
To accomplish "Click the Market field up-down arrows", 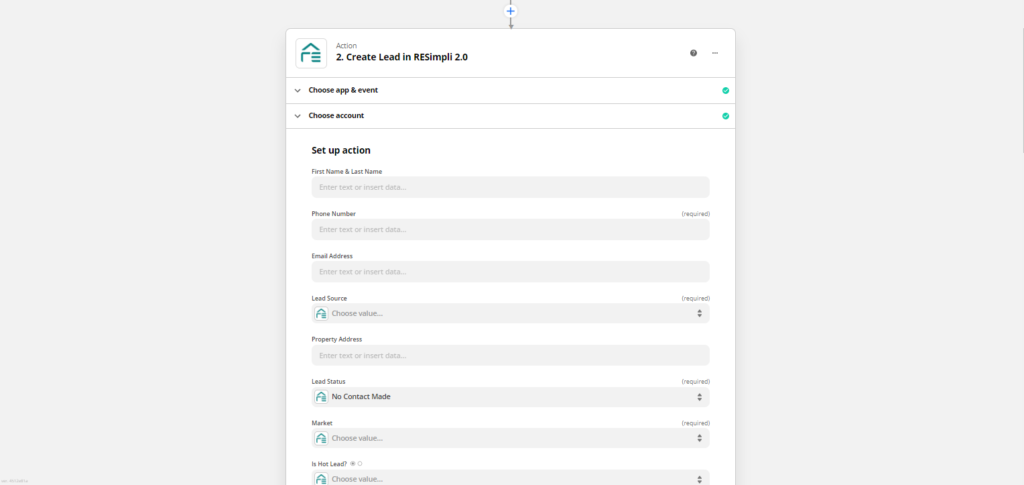I will pos(699,438).
